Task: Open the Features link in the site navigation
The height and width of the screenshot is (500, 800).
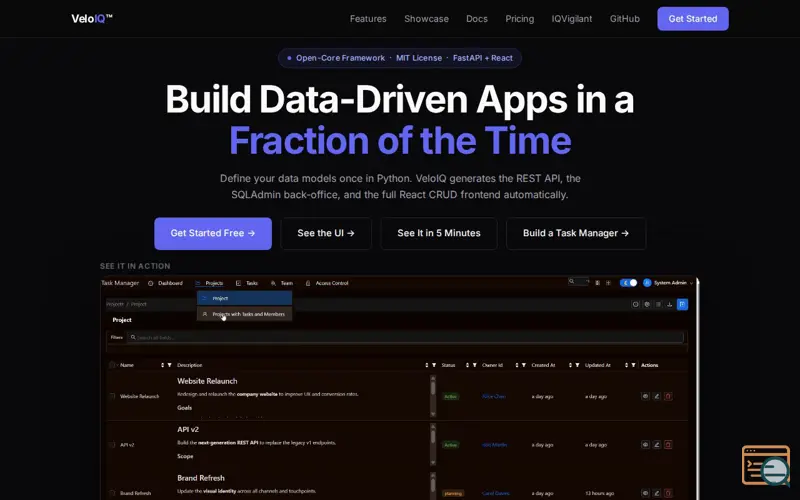Action: click(368, 19)
